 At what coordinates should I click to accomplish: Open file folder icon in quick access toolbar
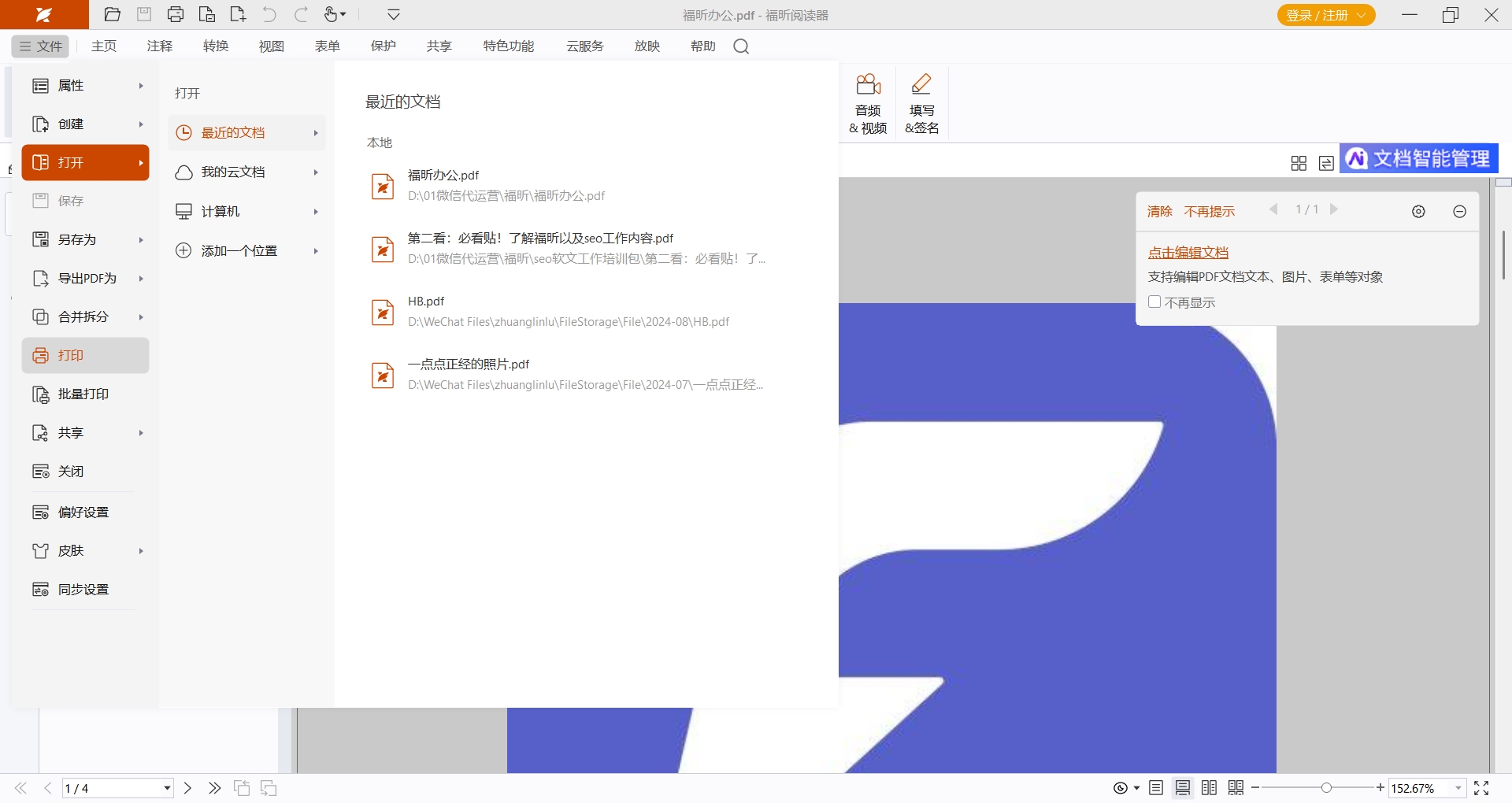[113, 14]
